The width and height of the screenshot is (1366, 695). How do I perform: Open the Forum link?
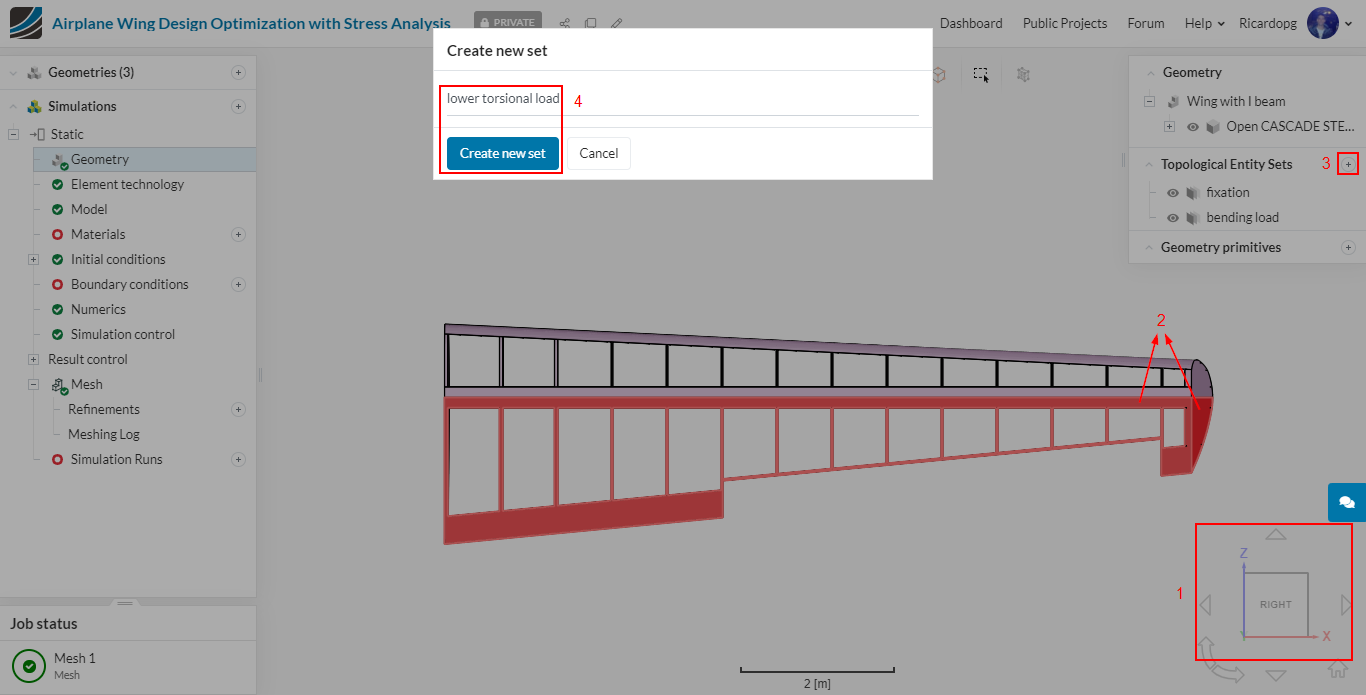pyautogui.click(x=1146, y=23)
